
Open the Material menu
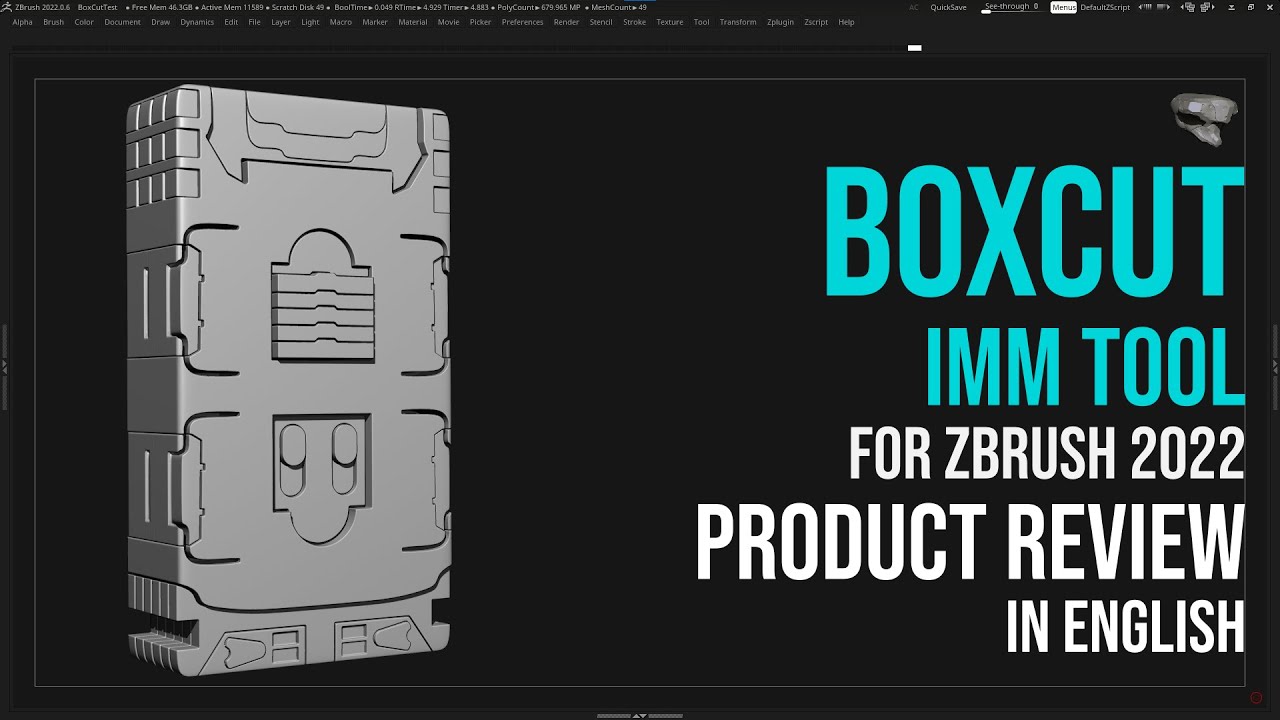tap(413, 22)
